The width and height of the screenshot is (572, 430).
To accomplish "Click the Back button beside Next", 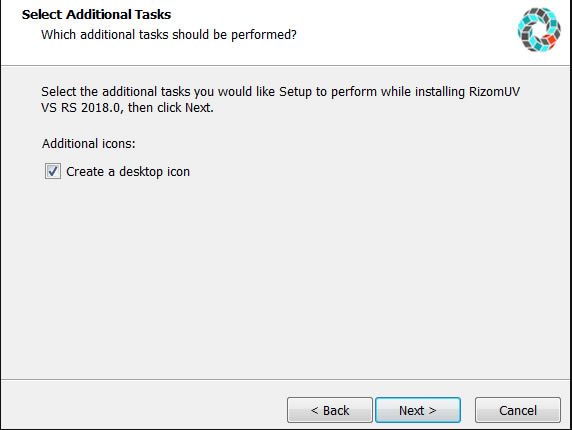I will [x=330, y=410].
